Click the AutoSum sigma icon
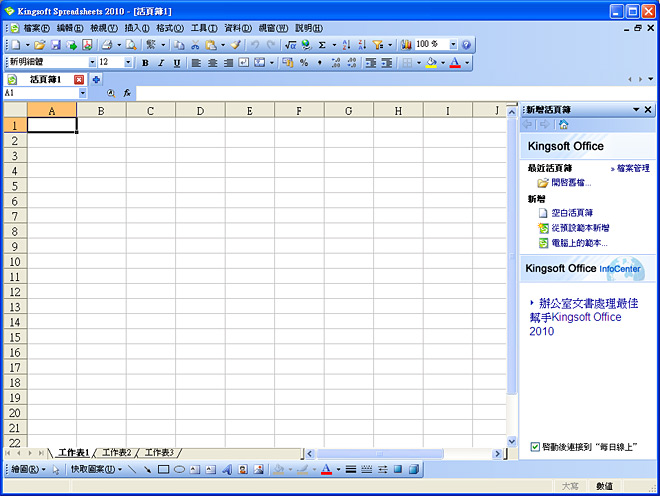The width and height of the screenshot is (660, 496). click(x=322, y=45)
